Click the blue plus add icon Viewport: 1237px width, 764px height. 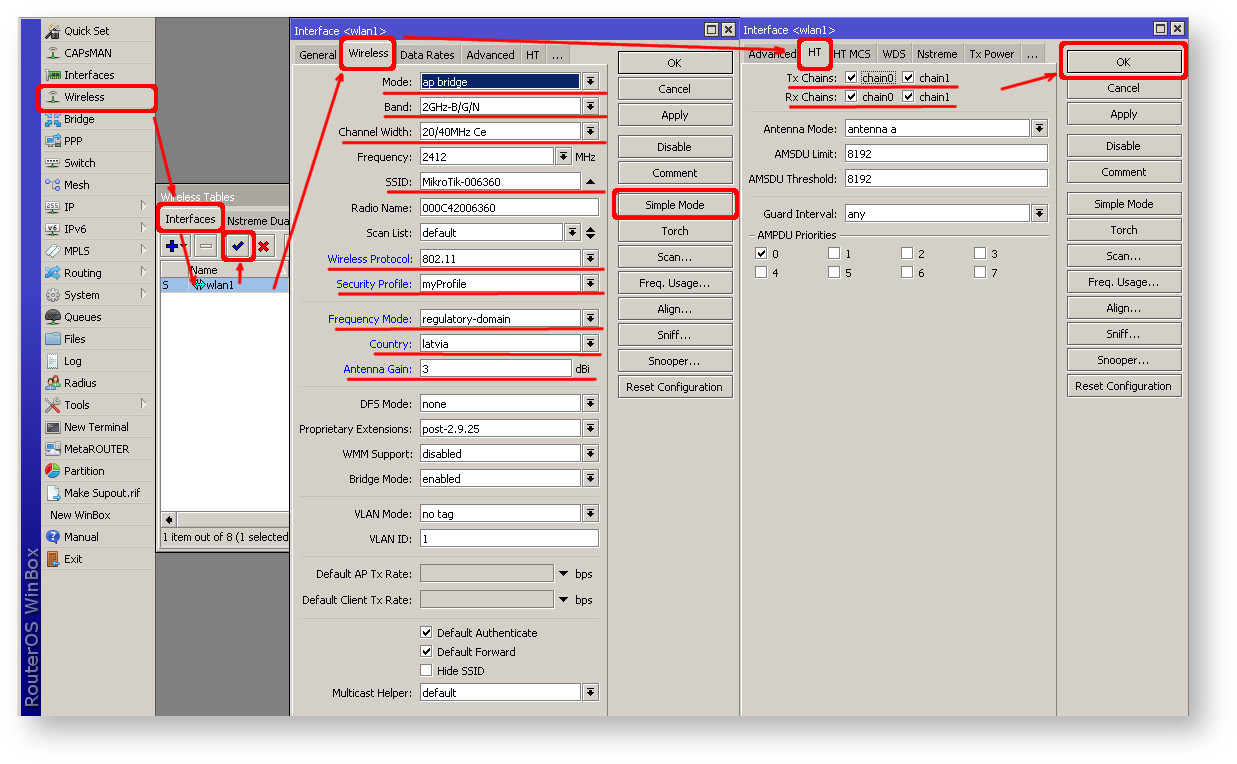point(172,246)
